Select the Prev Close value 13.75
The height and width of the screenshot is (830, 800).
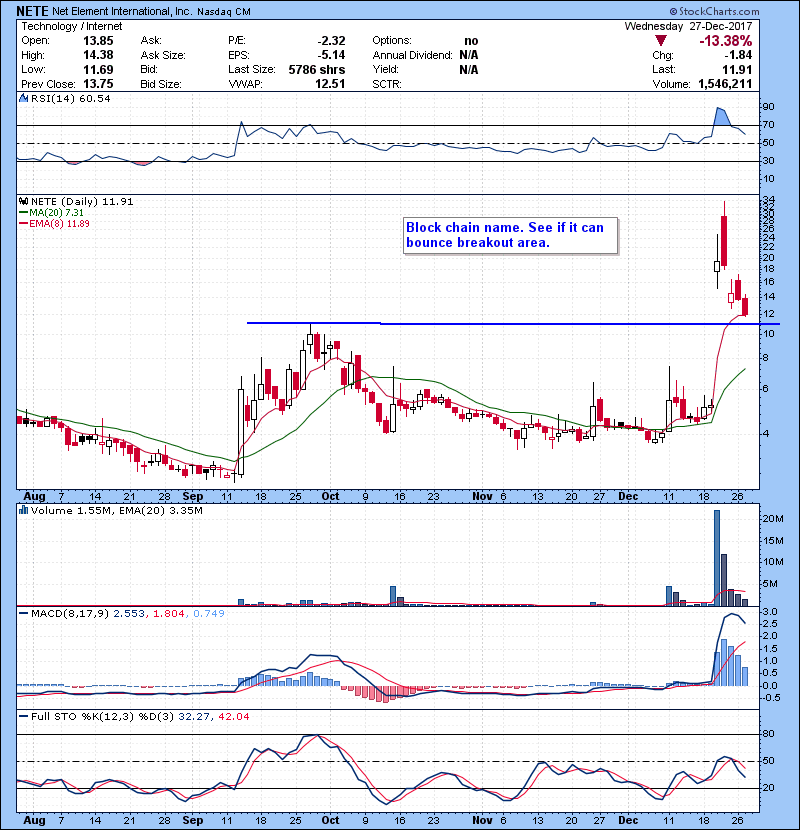tap(98, 84)
